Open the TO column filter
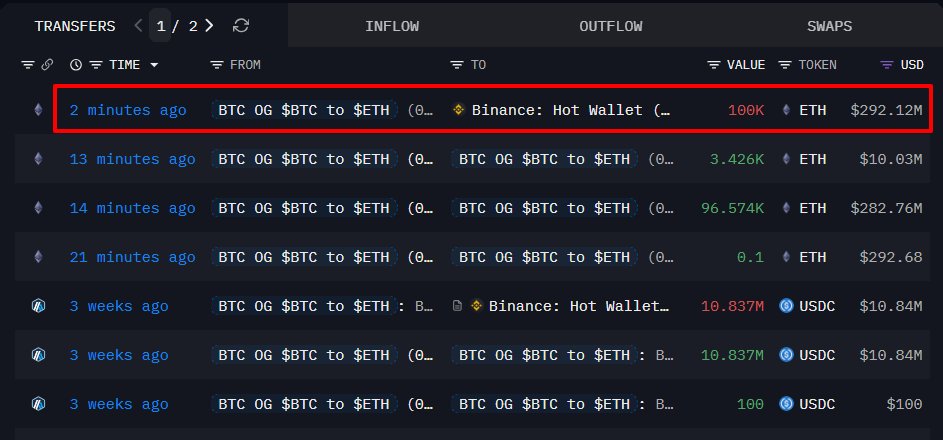 (x=457, y=65)
